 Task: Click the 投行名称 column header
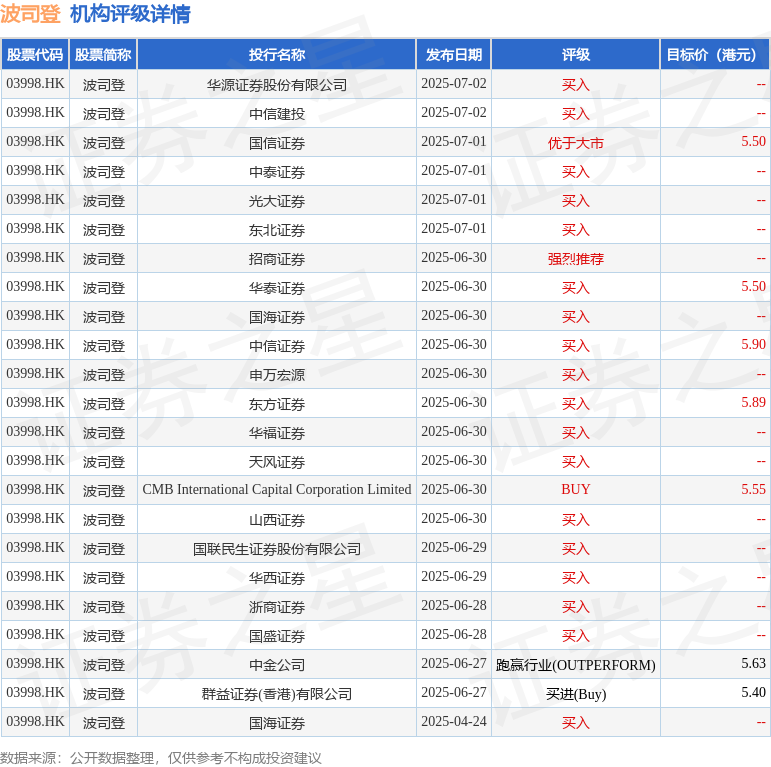click(x=277, y=55)
